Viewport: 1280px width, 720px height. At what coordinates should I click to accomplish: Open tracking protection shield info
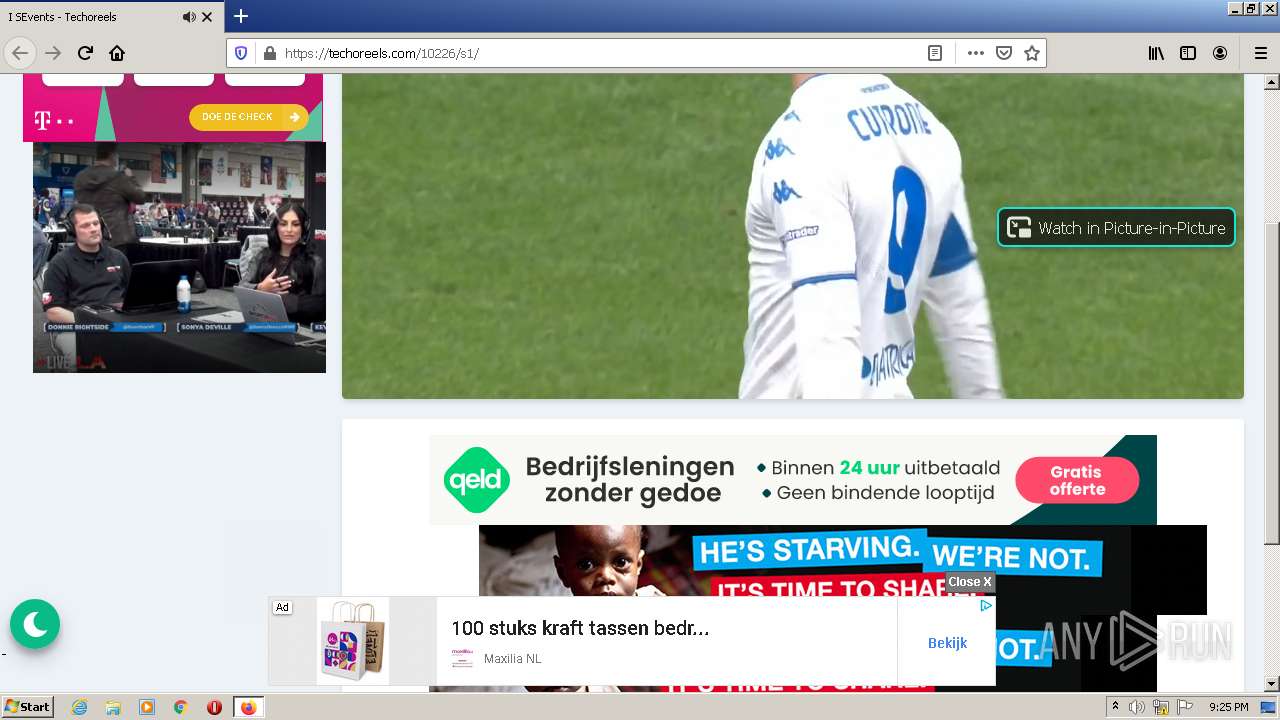click(241, 53)
